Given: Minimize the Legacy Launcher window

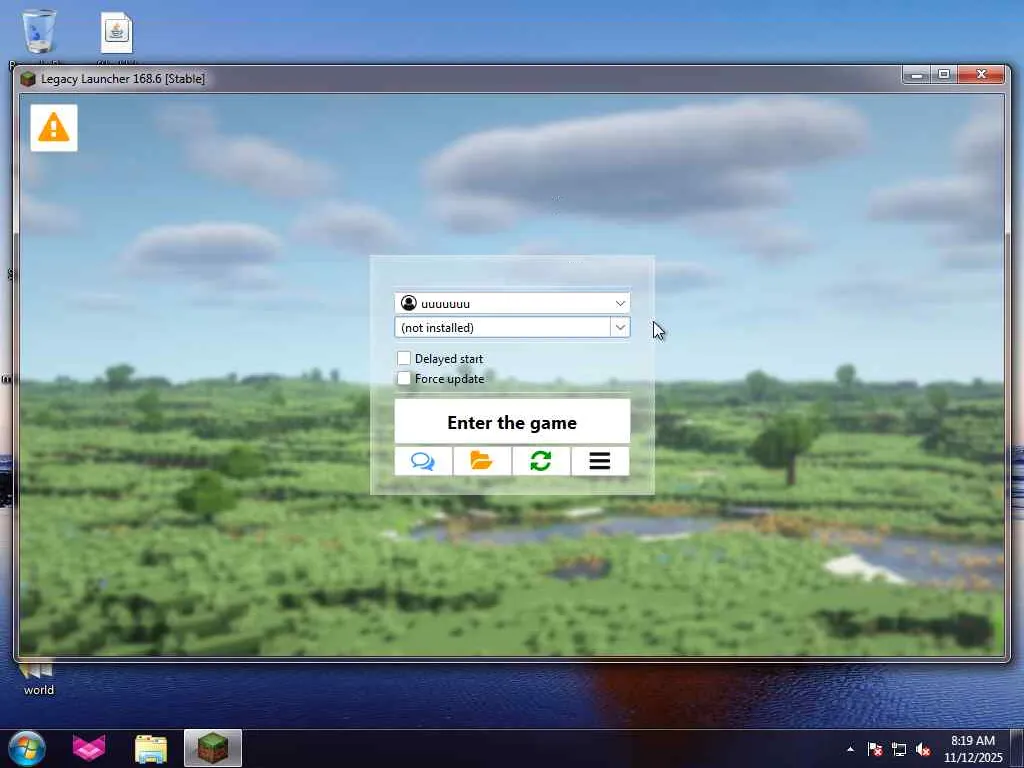Looking at the screenshot, I should (916, 75).
